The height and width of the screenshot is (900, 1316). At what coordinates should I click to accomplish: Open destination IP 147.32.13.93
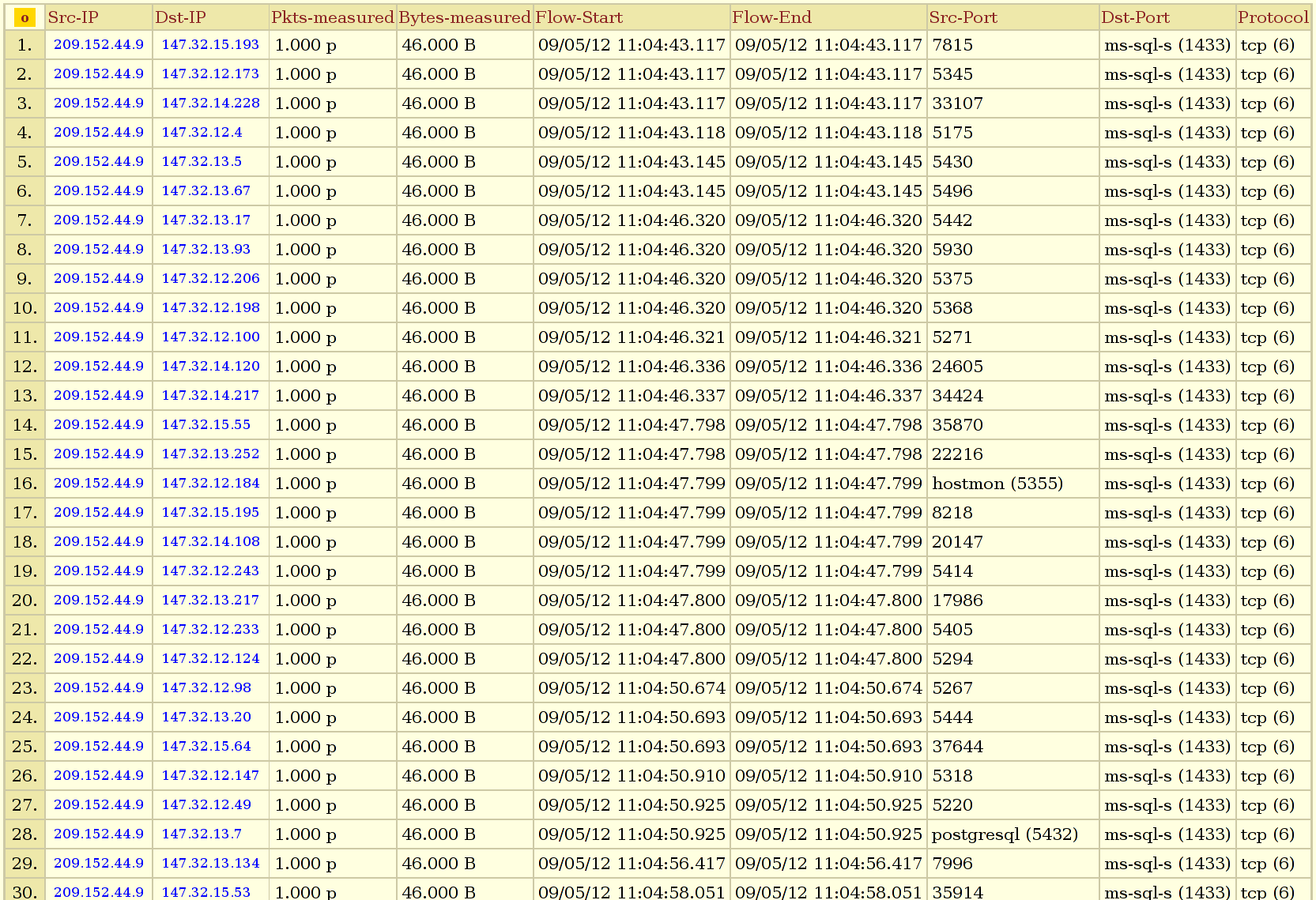coord(206,249)
